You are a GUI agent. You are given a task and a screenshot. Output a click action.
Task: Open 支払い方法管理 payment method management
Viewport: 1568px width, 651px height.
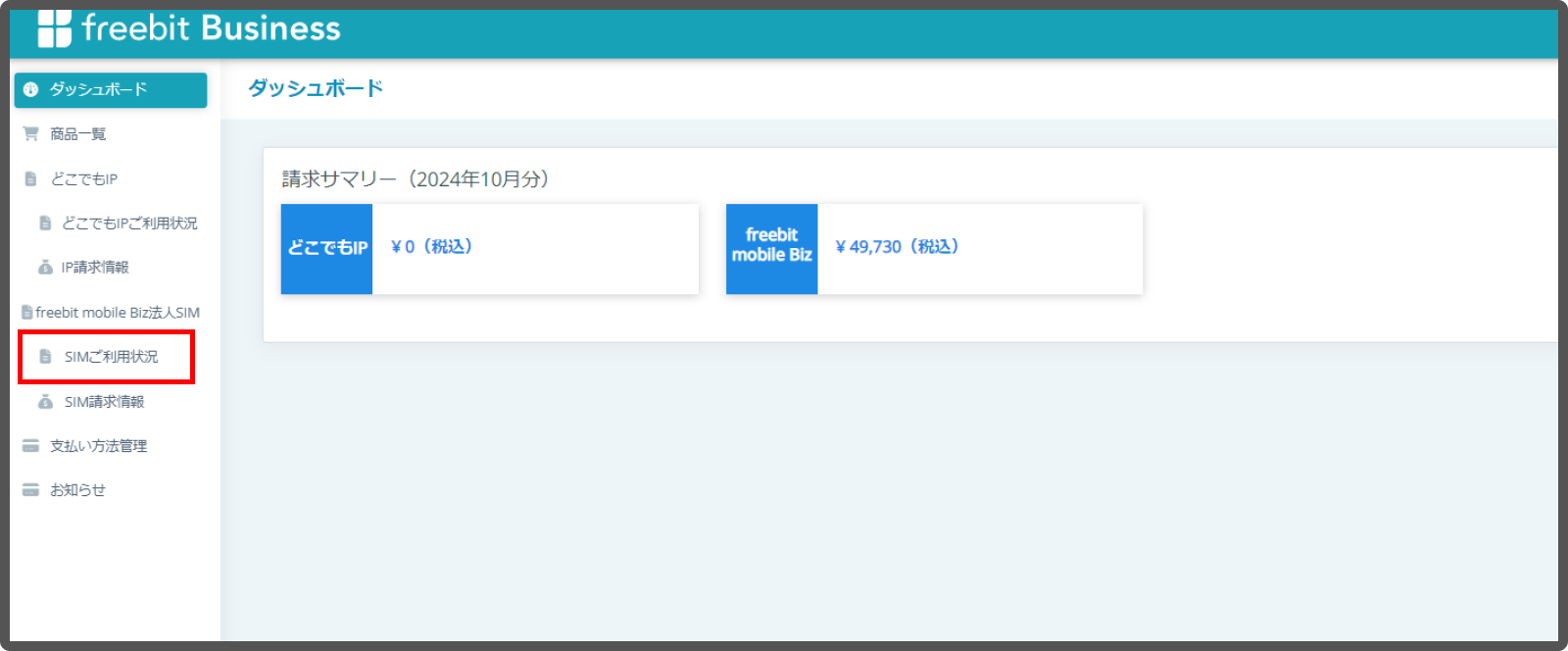99,445
